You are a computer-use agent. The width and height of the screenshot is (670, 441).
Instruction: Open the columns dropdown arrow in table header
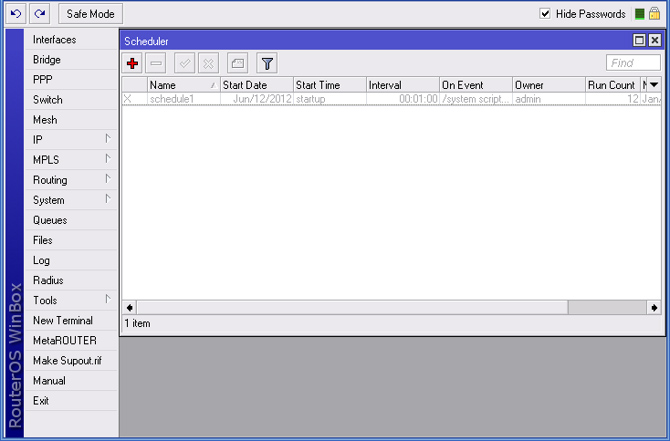click(x=654, y=85)
